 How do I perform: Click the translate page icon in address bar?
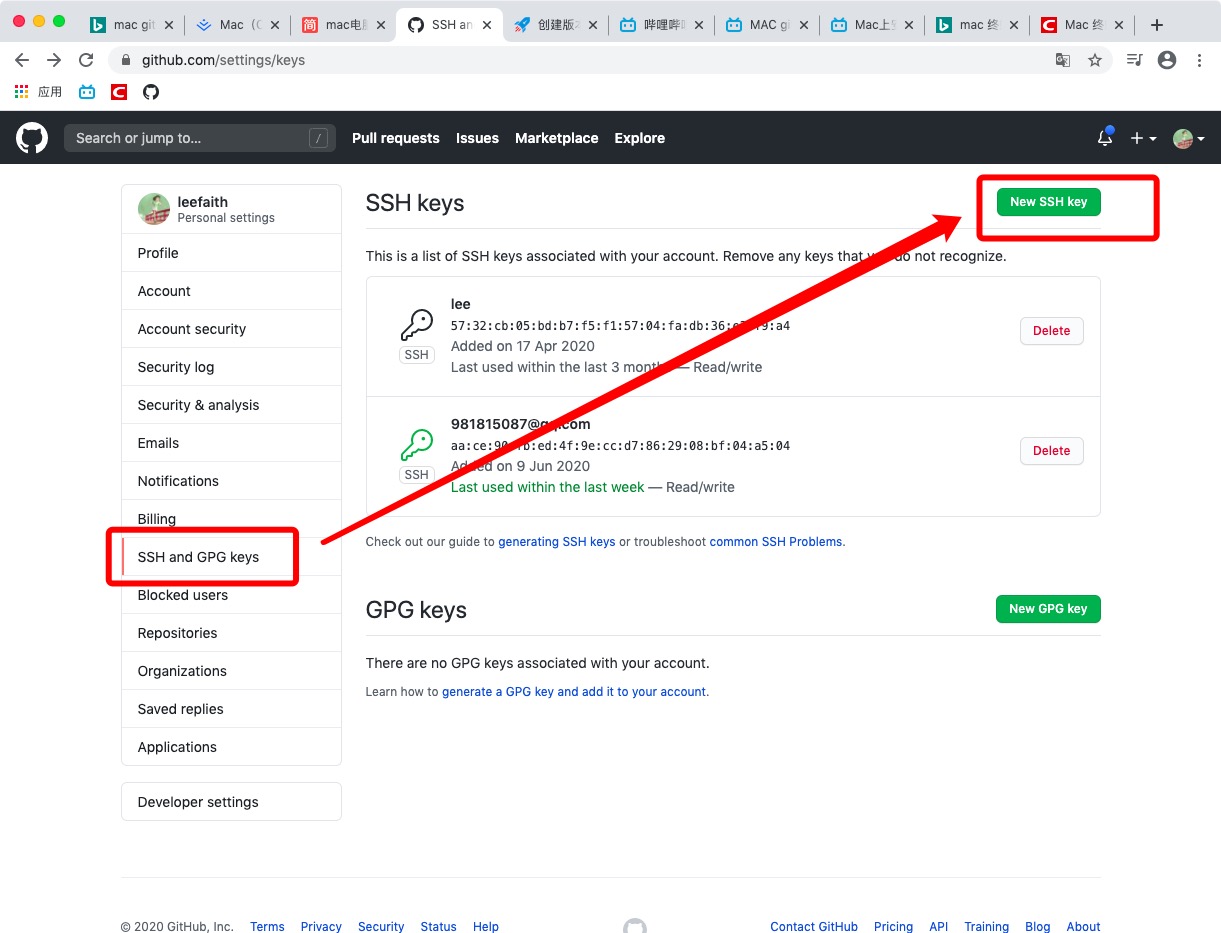tap(1063, 60)
